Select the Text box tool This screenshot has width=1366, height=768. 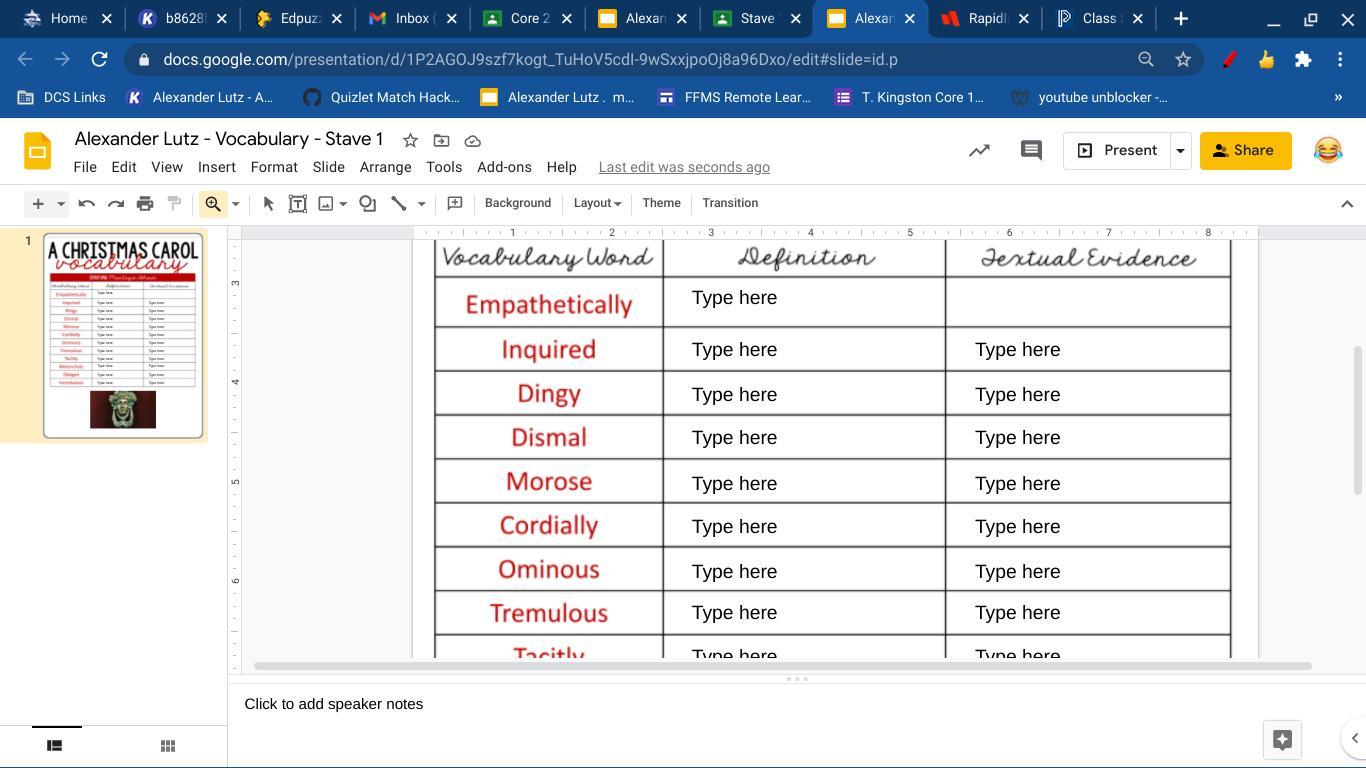(x=297, y=204)
